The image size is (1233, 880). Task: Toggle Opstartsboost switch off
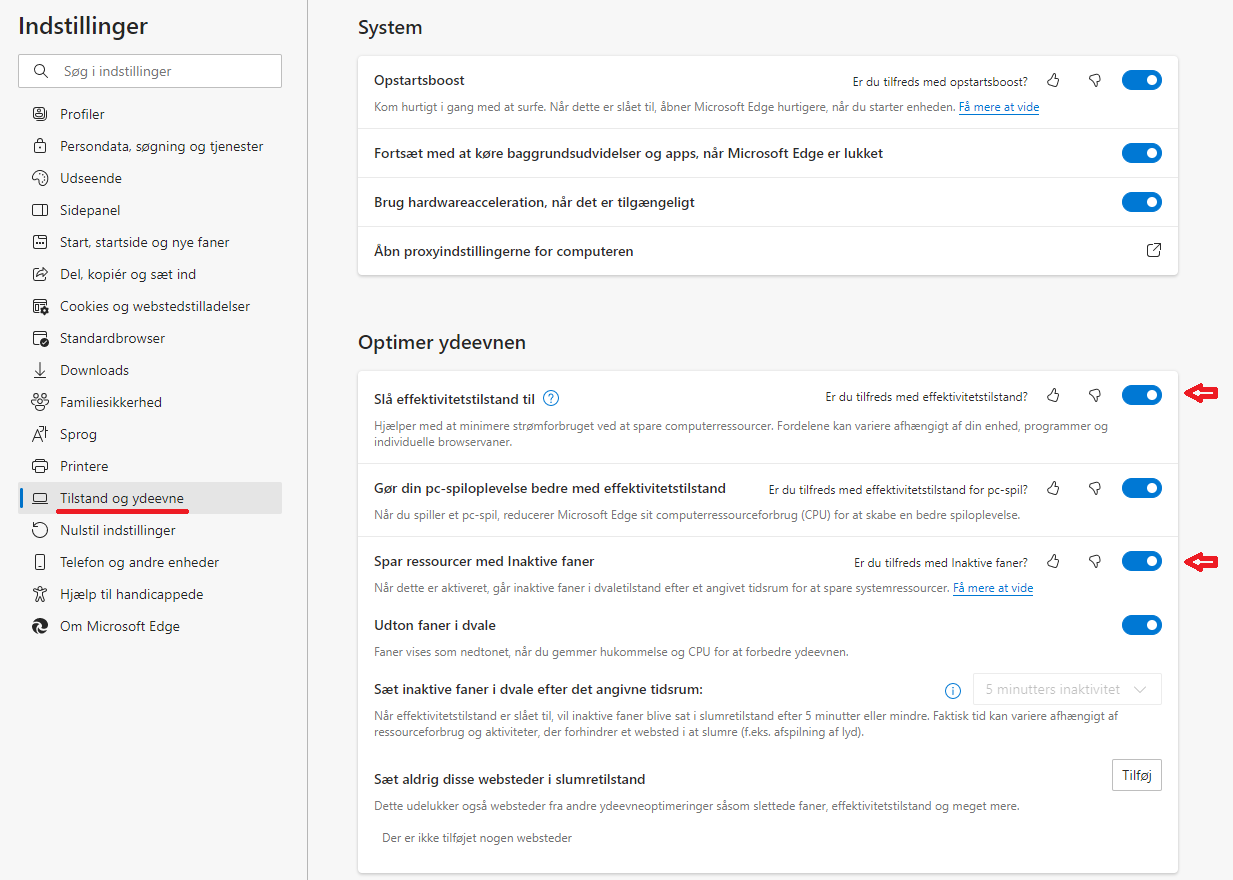[1141, 80]
